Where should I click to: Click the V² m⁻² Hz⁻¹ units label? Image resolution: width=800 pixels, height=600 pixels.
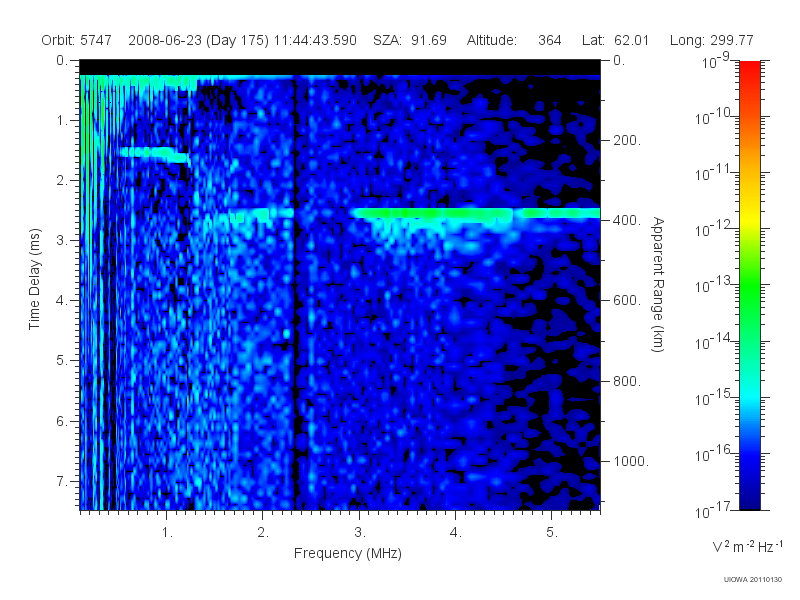point(747,546)
